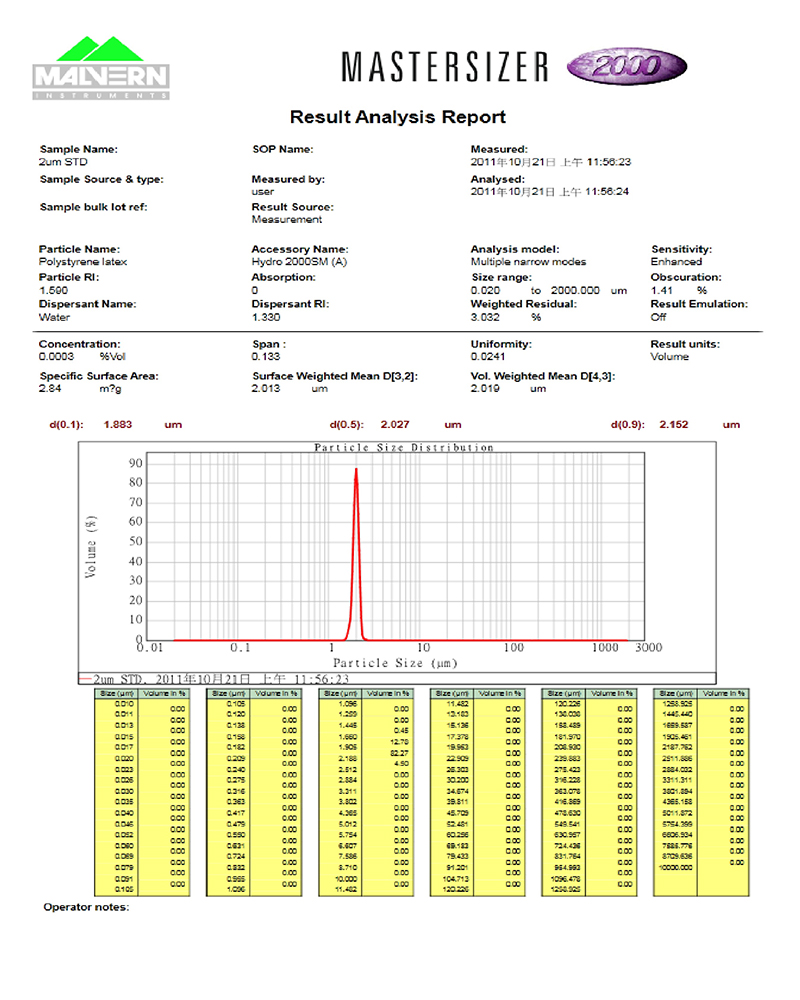Select the size range lower limit 0.020
The image size is (800, 1000).
[x=485, y=290]
